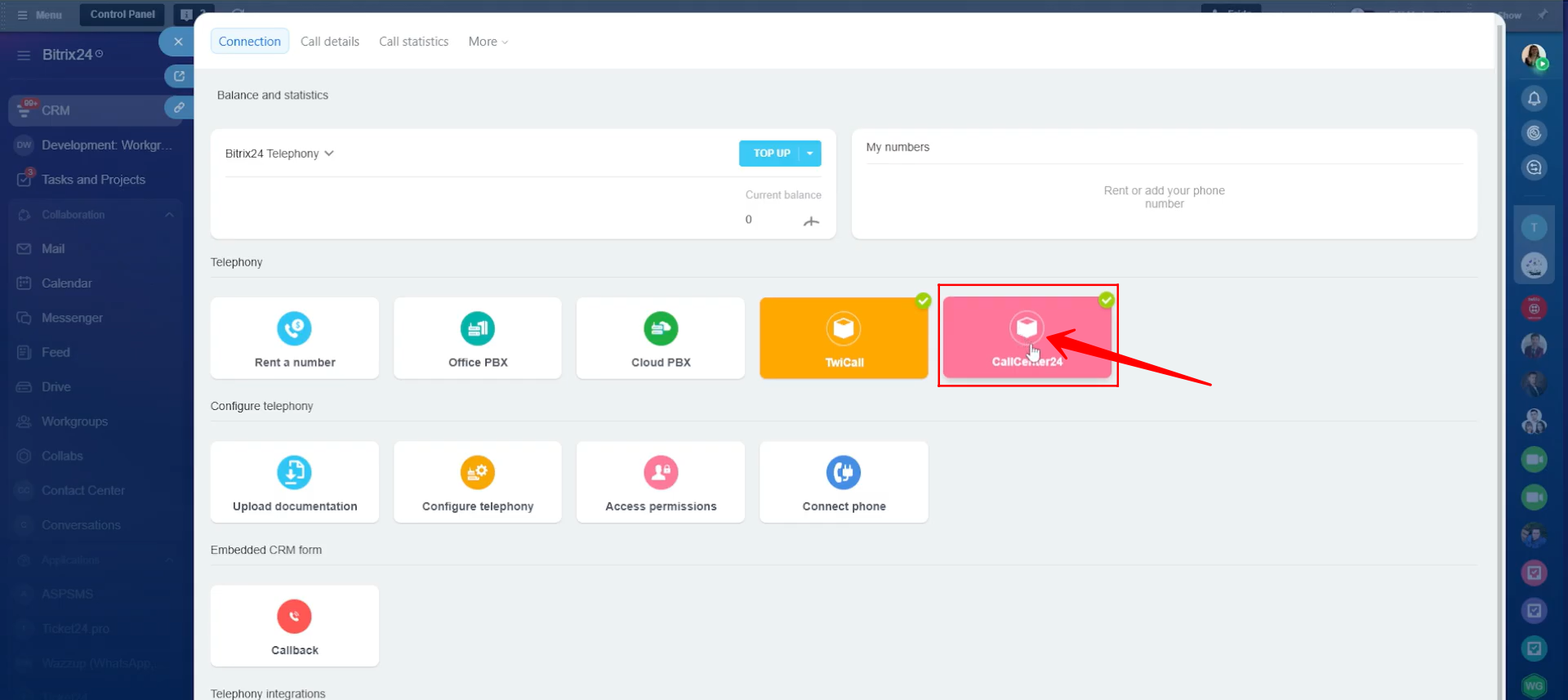The image size is (1568, 700).
Task: Click the green checkmark on TwiCall
Action: click(x=923, y=301)
